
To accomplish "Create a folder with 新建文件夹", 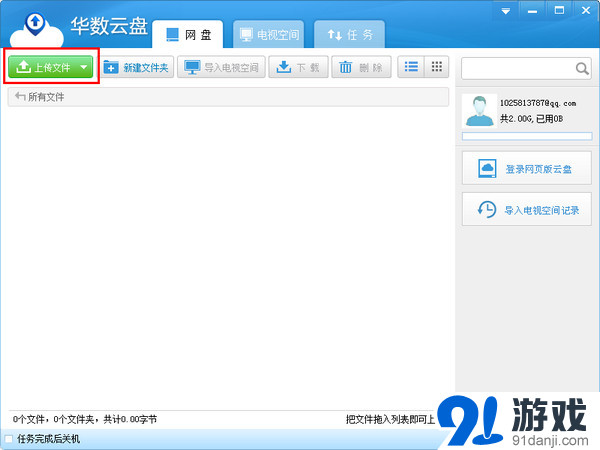I will (x=137, y=67).
